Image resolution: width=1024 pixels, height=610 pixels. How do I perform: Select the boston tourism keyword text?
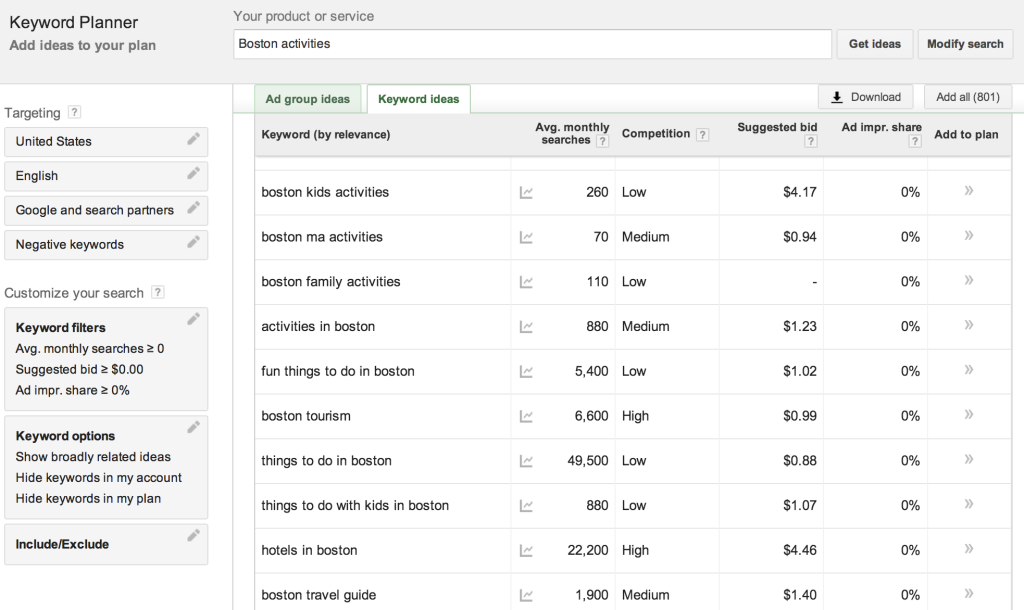[x=306, y=416]
